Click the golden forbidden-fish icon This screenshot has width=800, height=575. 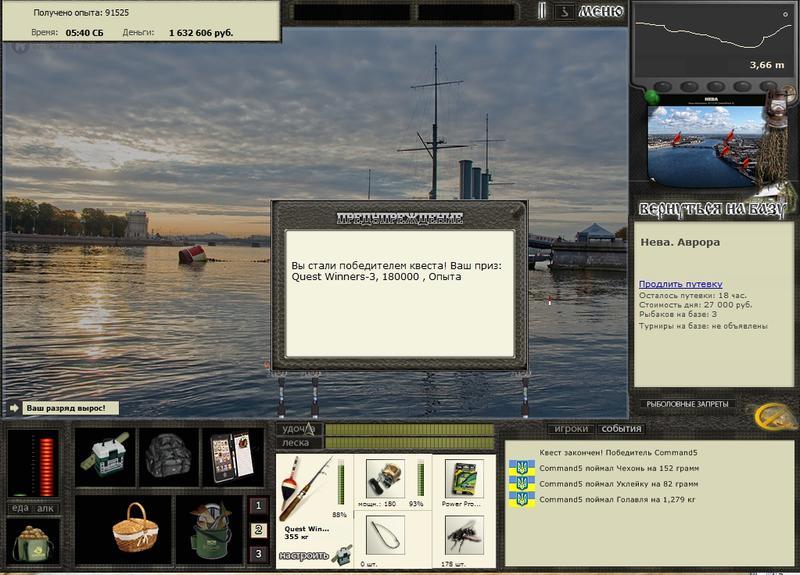[773, 416]
